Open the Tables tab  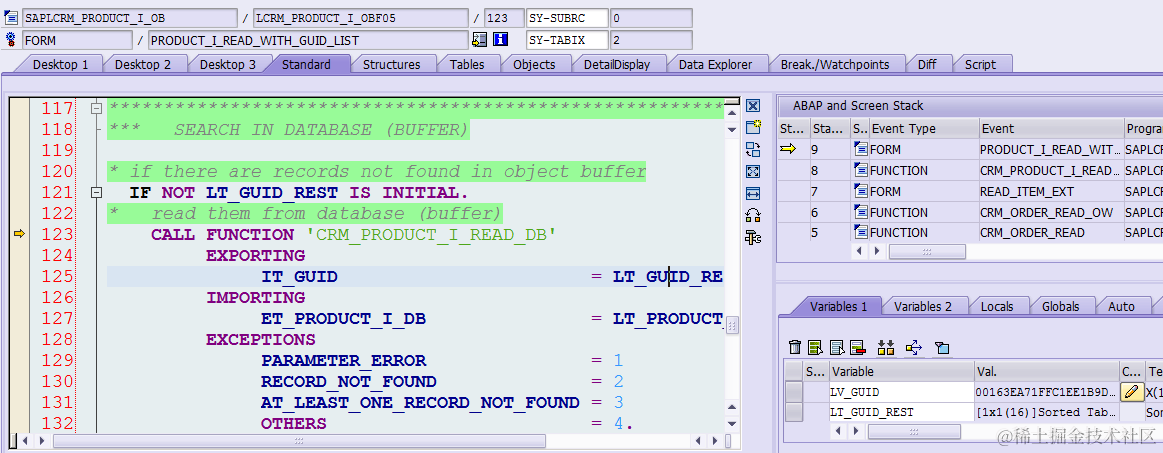[467, 65]
